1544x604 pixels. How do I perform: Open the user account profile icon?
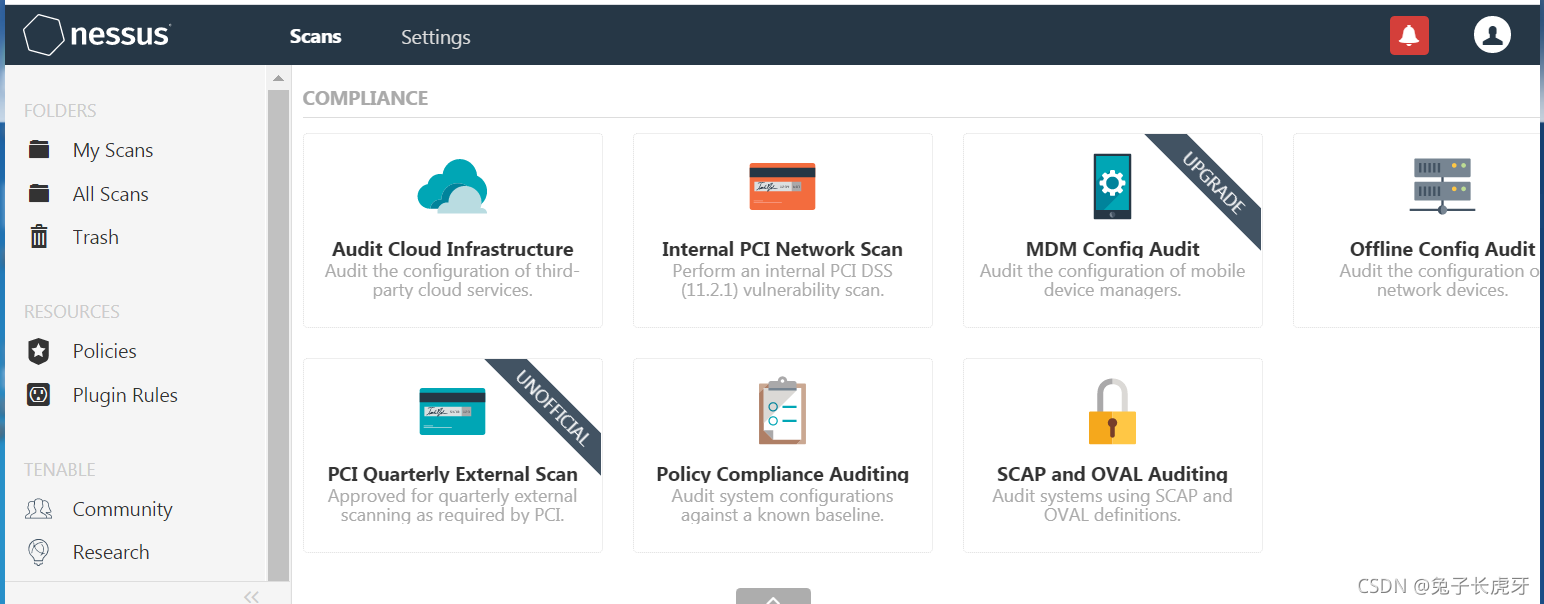pyautogui.click(x=1492, y=35)
